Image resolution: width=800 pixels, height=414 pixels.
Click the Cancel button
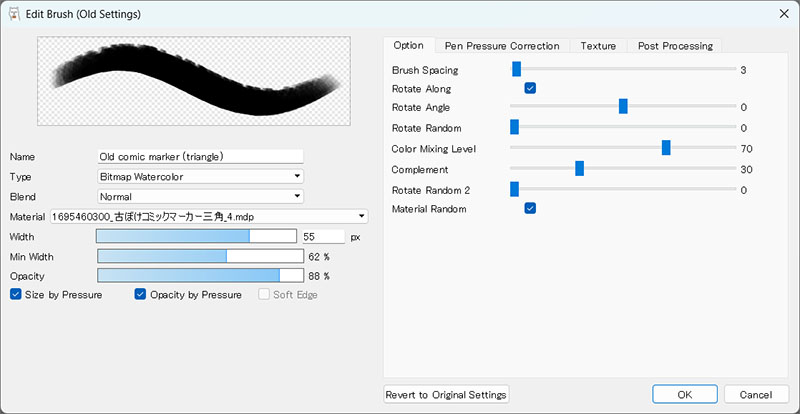756,395
